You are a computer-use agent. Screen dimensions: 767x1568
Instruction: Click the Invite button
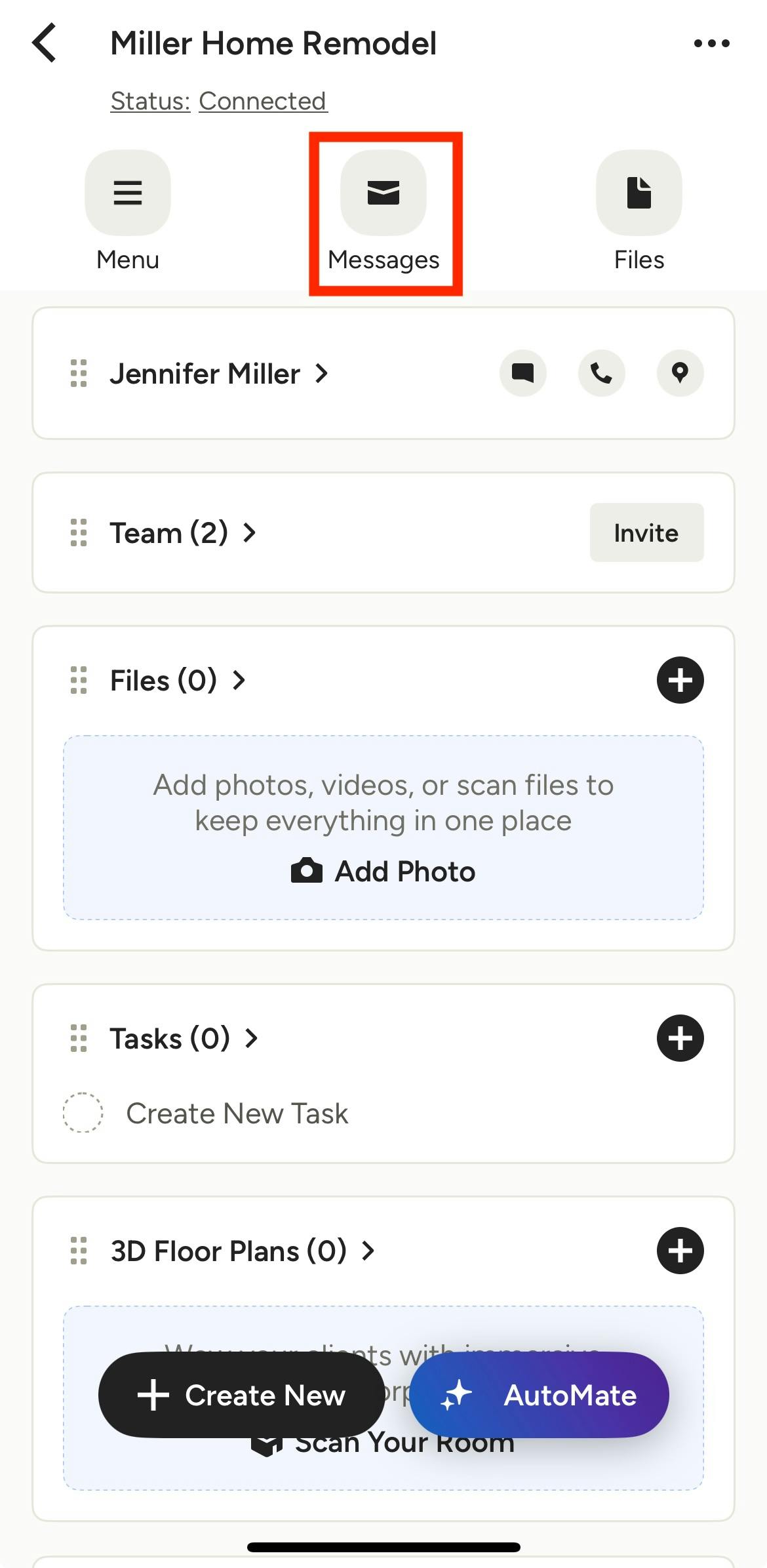point(646,533)
